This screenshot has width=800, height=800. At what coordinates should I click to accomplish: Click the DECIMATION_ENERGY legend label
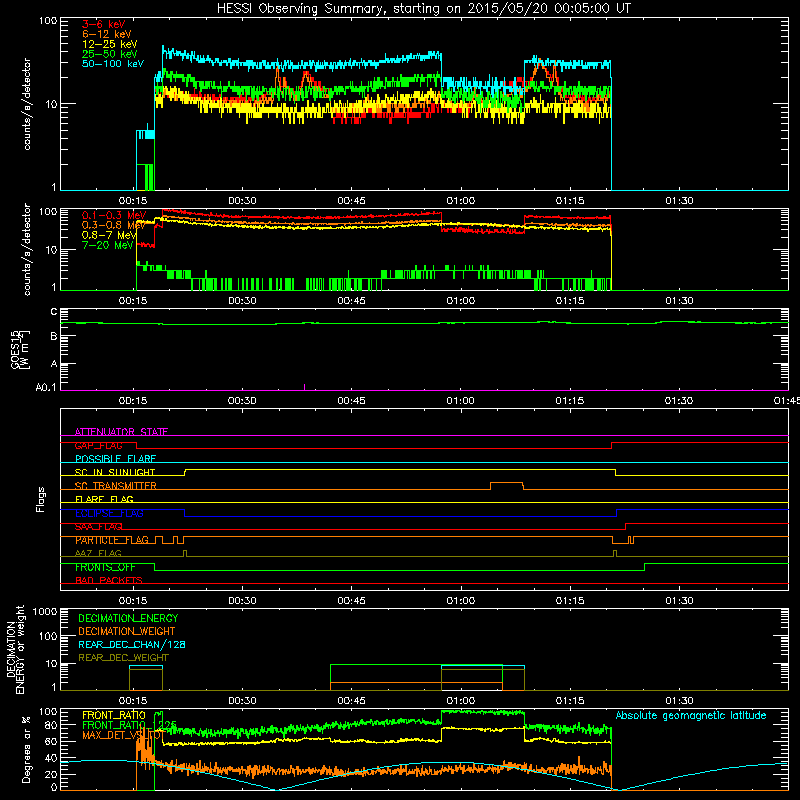pos(128,618)
